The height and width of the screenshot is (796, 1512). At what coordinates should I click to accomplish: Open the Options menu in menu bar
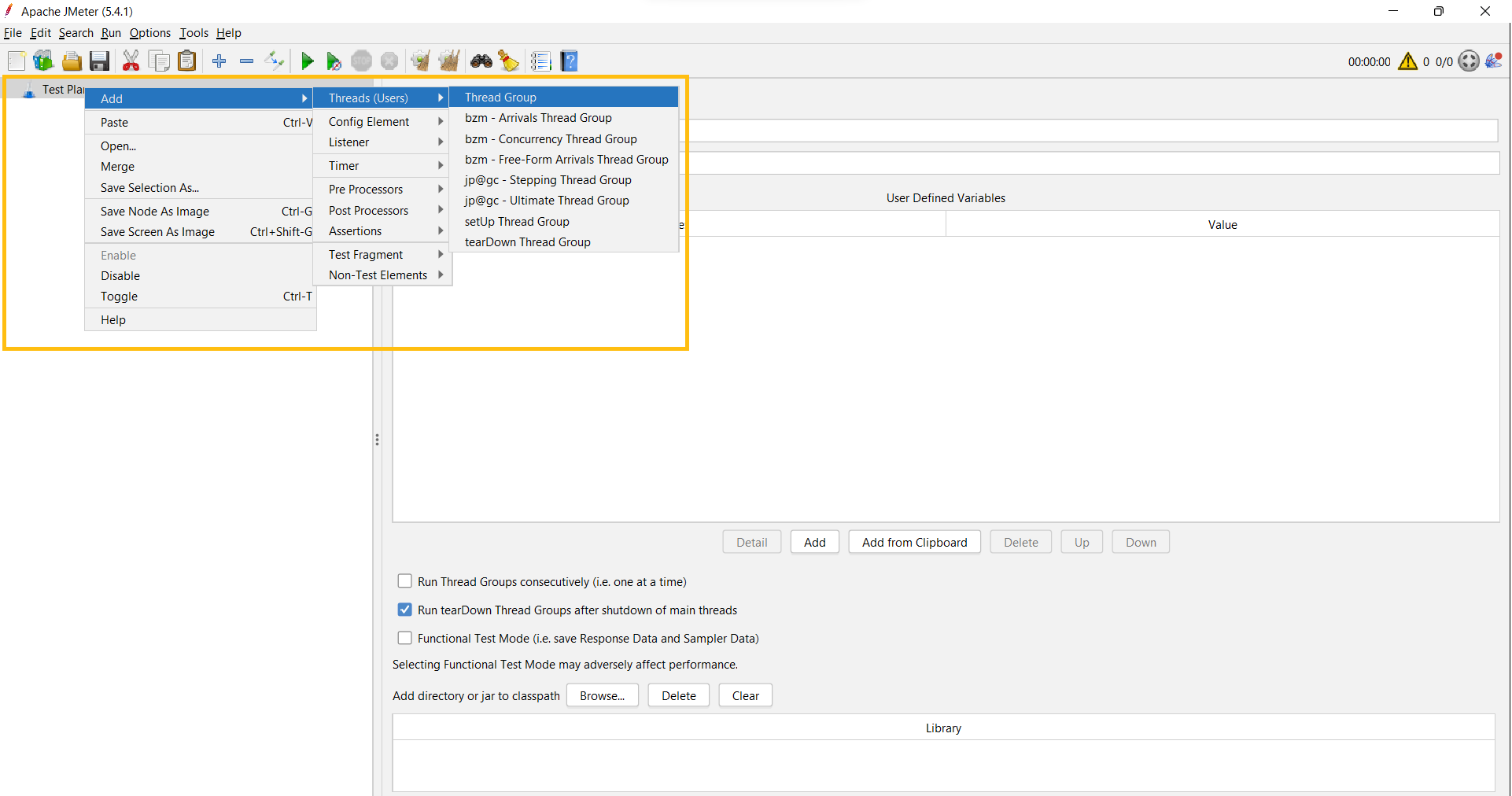coord(149,33)
